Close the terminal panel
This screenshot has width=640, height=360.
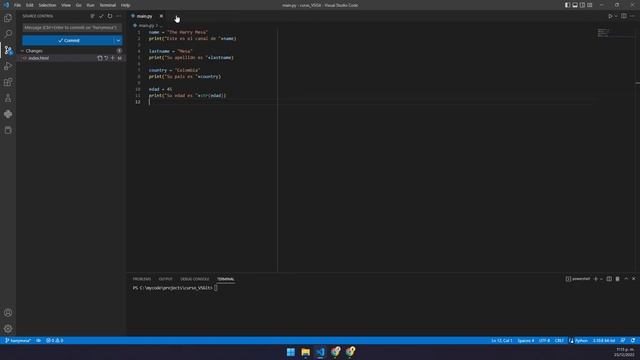point(634,279)
